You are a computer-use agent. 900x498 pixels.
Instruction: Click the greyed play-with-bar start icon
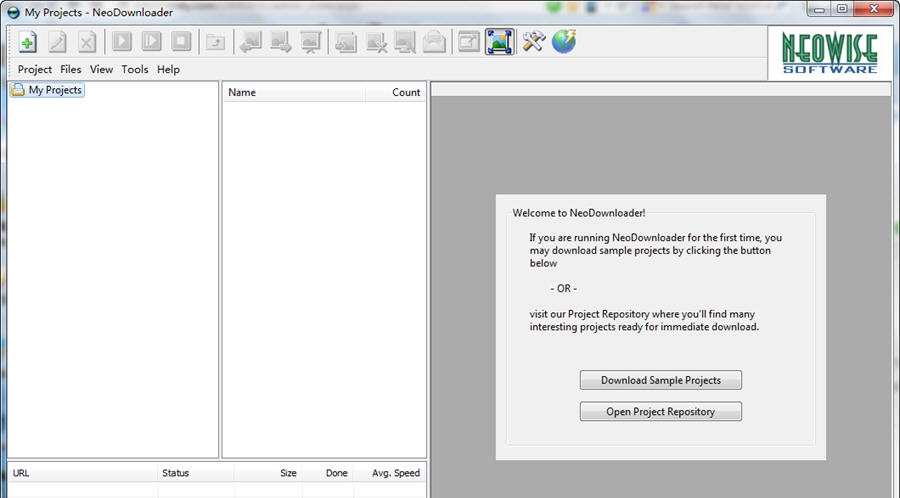click(x=152, y=42)
